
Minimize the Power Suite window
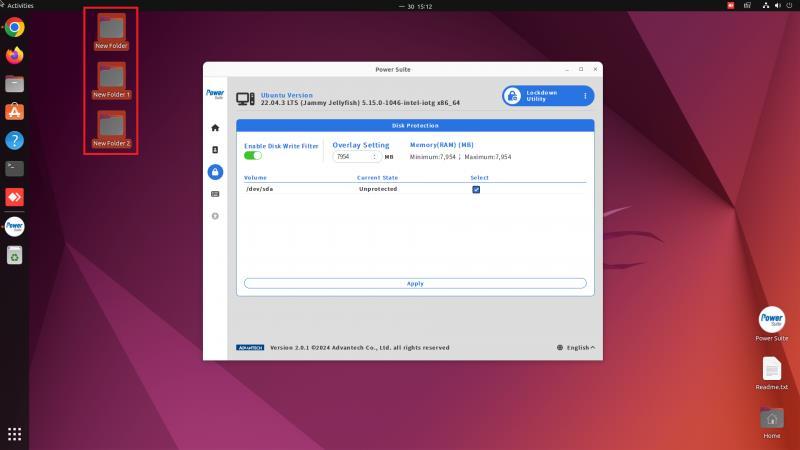click(x=567, y=69)
